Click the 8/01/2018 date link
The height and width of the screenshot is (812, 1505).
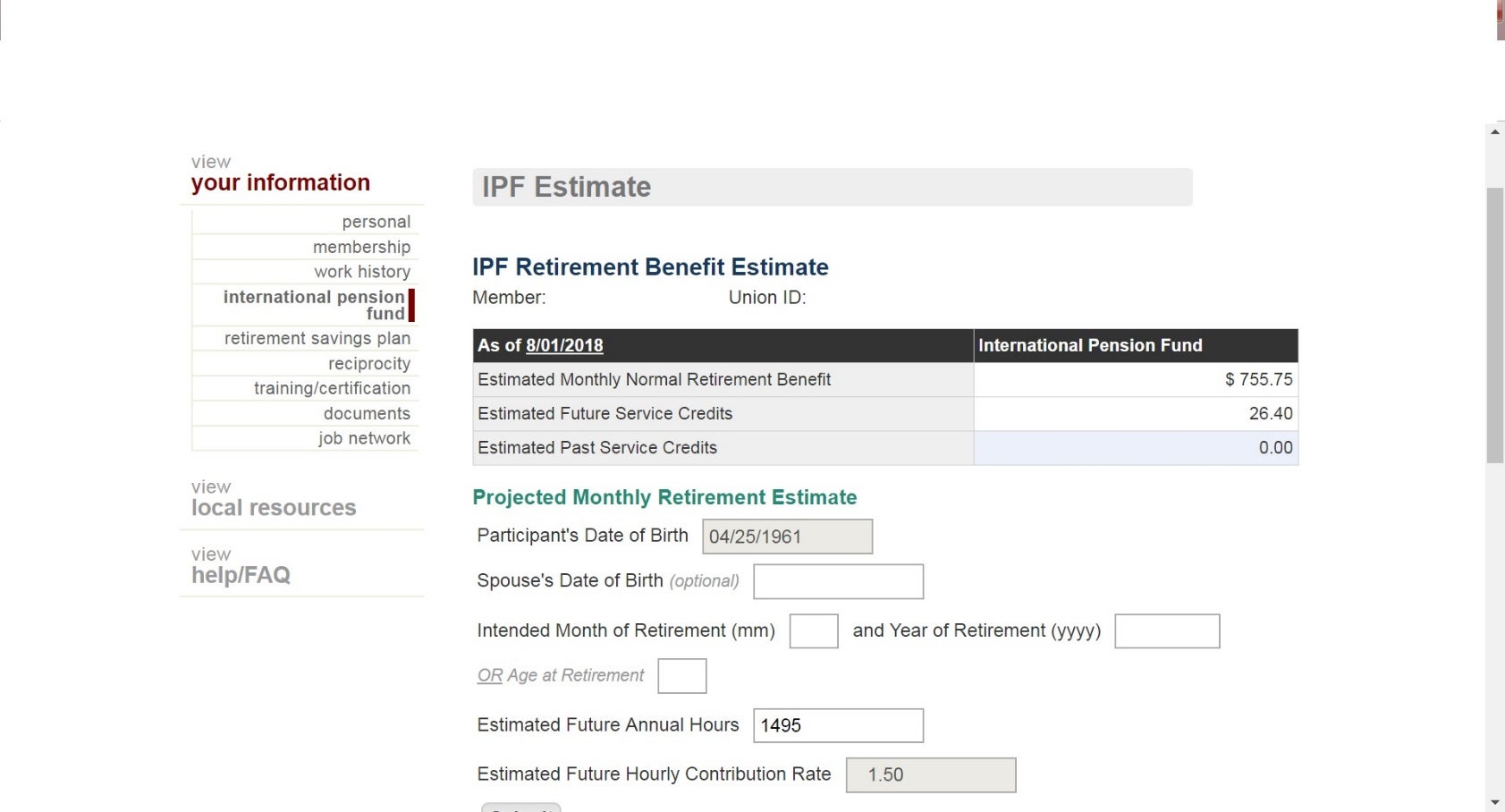pyautogui.click(x=564, y=345)
